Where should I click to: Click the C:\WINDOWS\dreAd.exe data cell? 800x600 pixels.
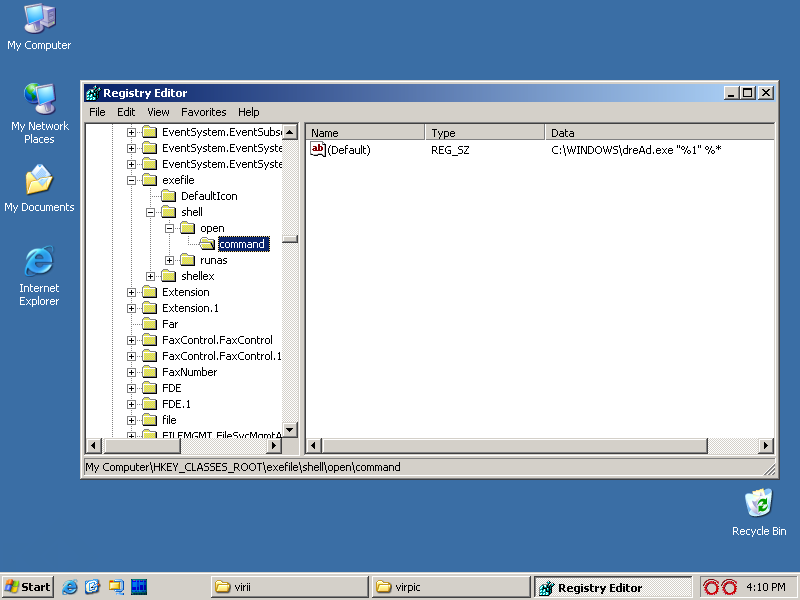[636, 150]
